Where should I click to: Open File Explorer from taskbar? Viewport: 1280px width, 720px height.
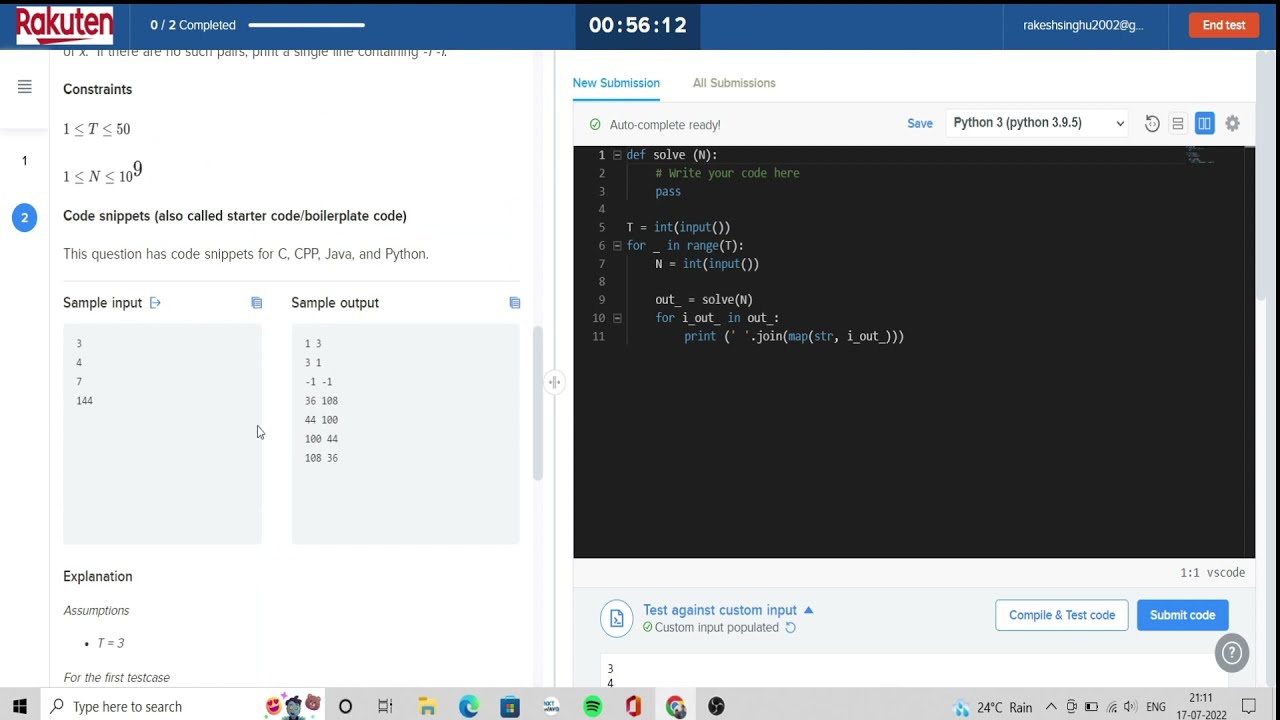tap(427, 707)
